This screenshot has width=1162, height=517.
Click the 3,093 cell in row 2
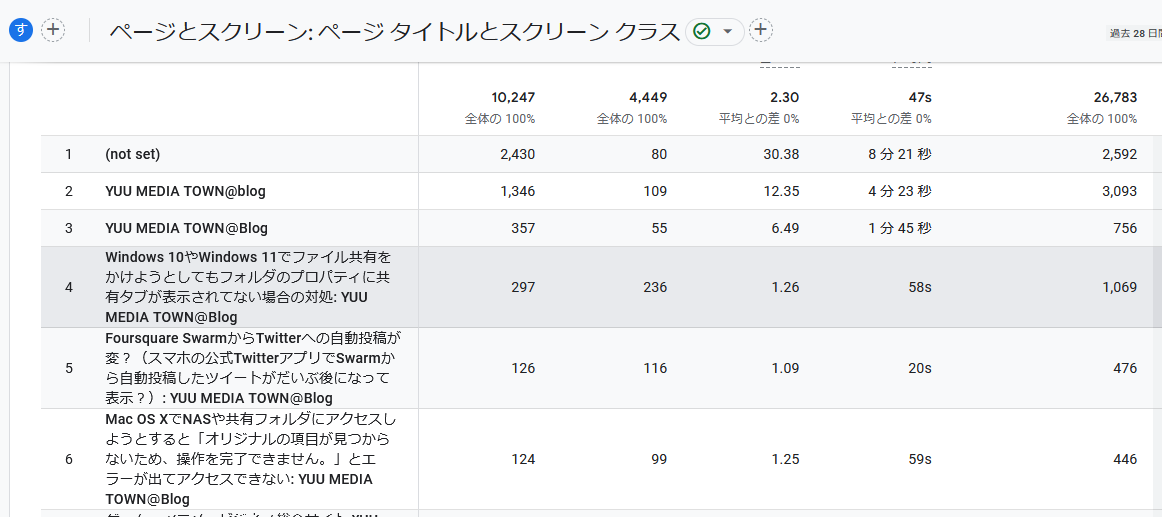tap(1119, 191)
